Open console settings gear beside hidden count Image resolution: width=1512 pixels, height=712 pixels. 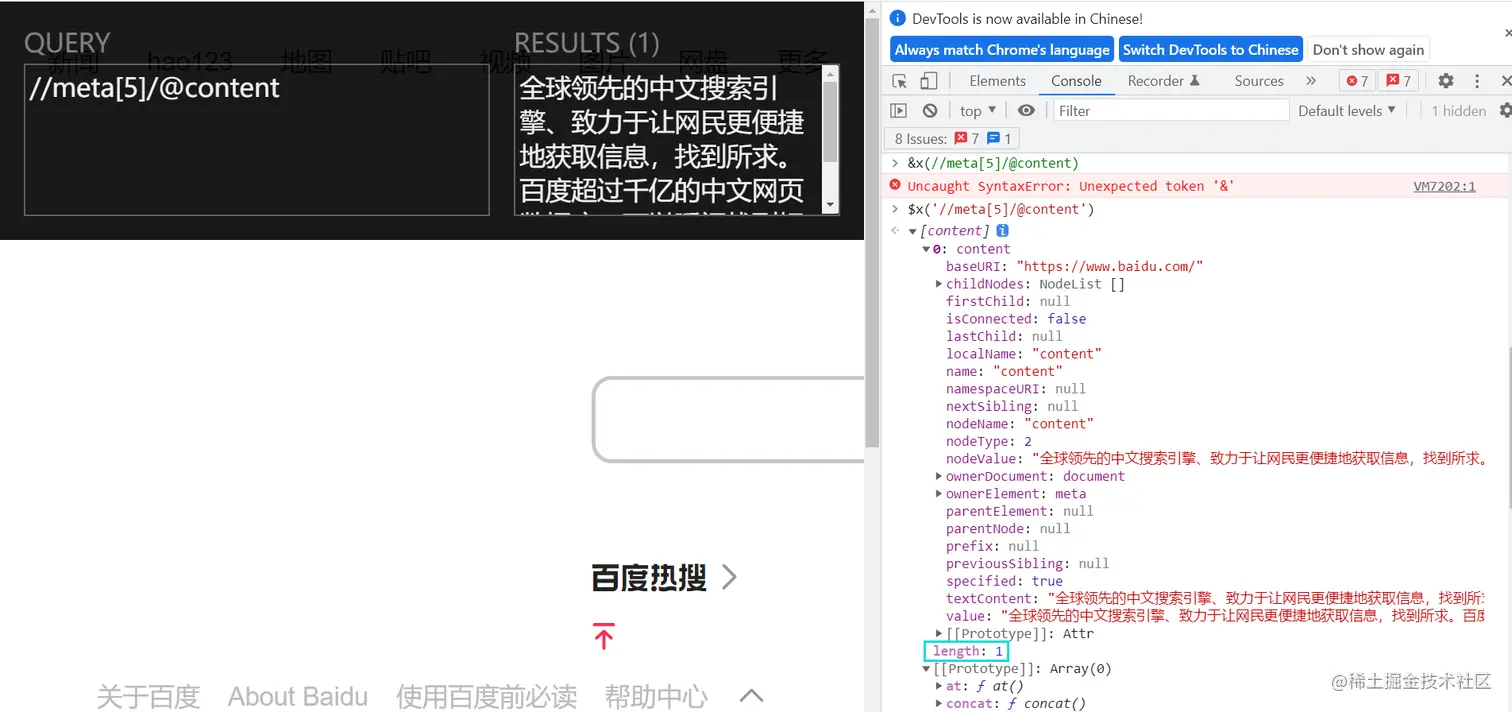point(1504,111)
